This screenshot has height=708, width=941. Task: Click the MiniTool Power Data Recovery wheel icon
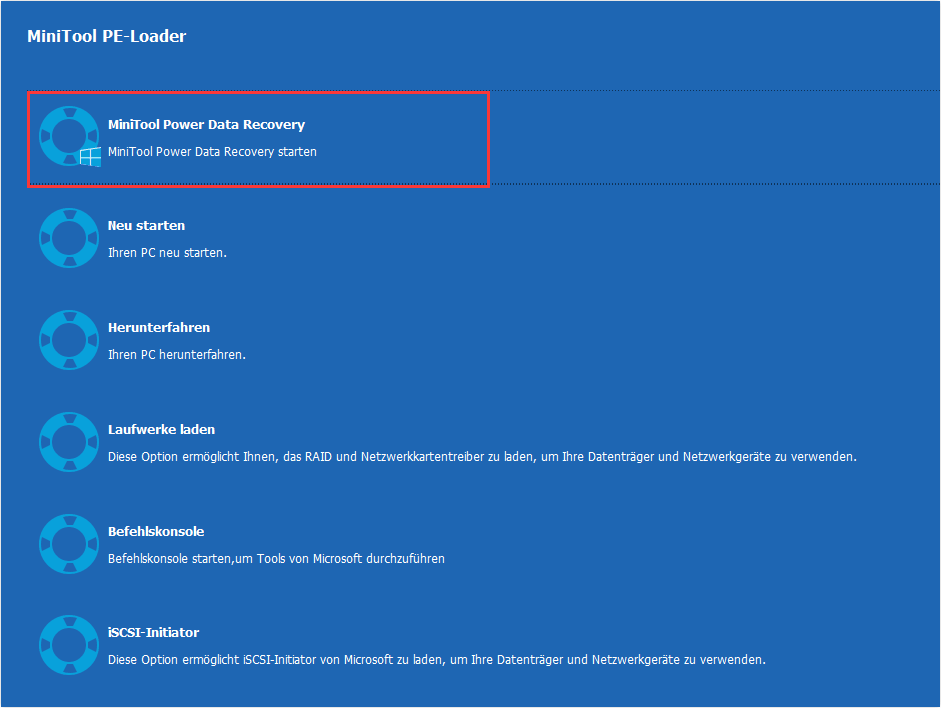tap(68, 134)
